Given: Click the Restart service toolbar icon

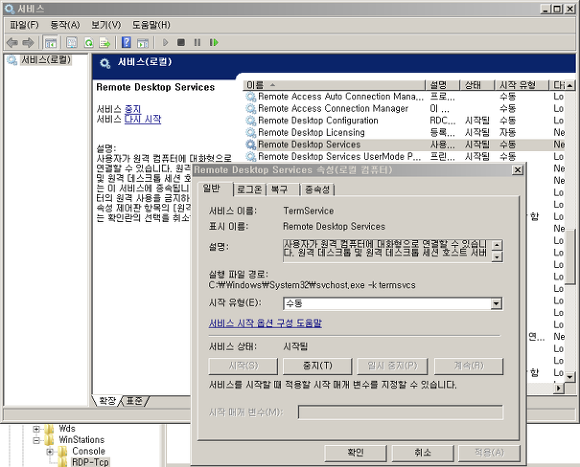Looking at the screenshot, I should point(214,43).
